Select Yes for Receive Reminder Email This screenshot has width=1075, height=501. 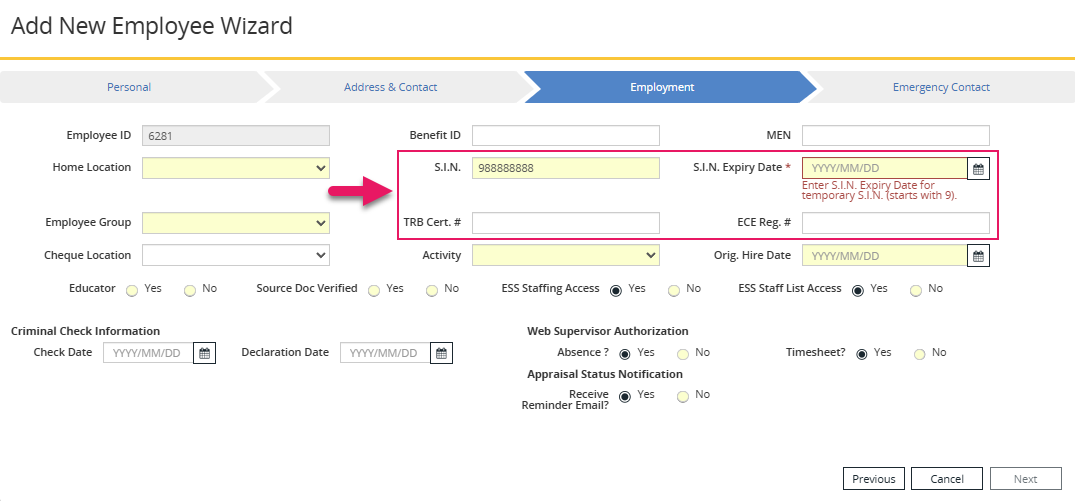point(625,397)
